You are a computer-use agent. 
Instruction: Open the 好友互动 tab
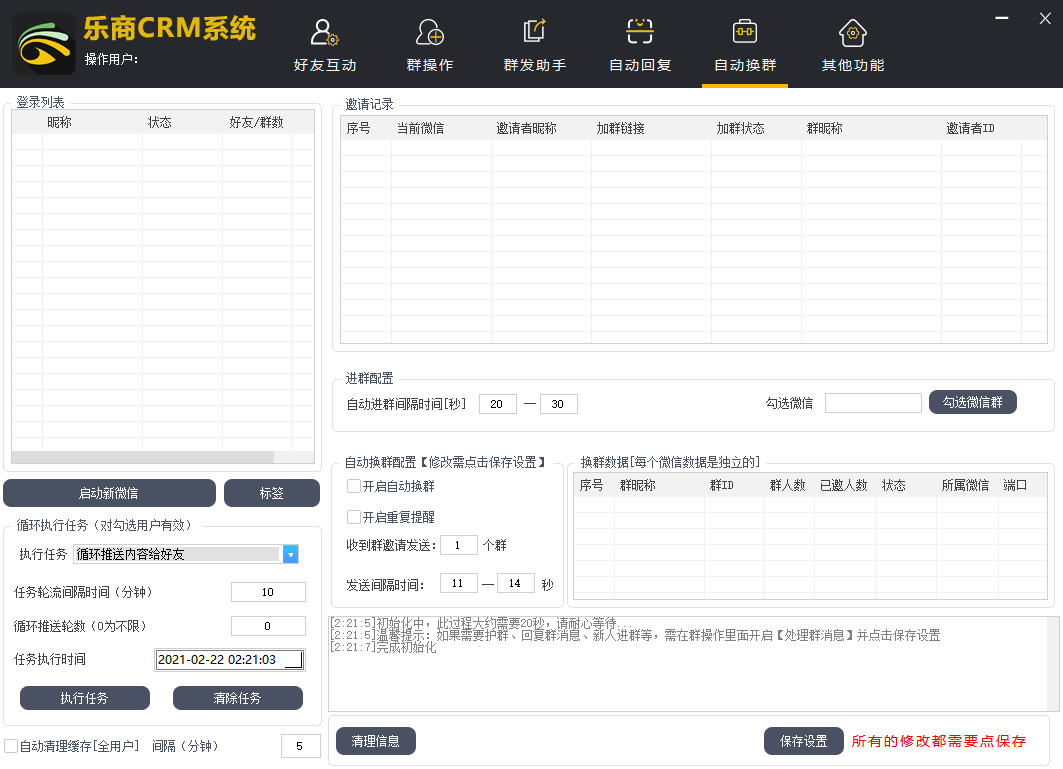(x=325, y=65)
